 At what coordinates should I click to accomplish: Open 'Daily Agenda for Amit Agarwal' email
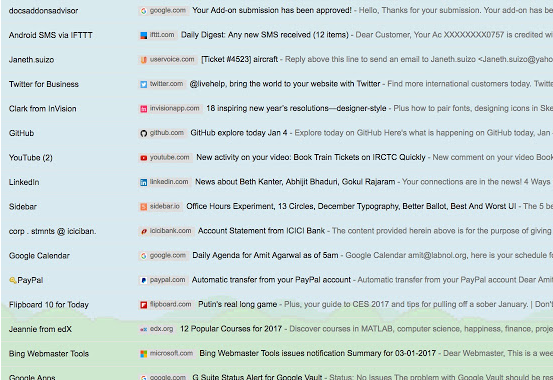[265, 255]
